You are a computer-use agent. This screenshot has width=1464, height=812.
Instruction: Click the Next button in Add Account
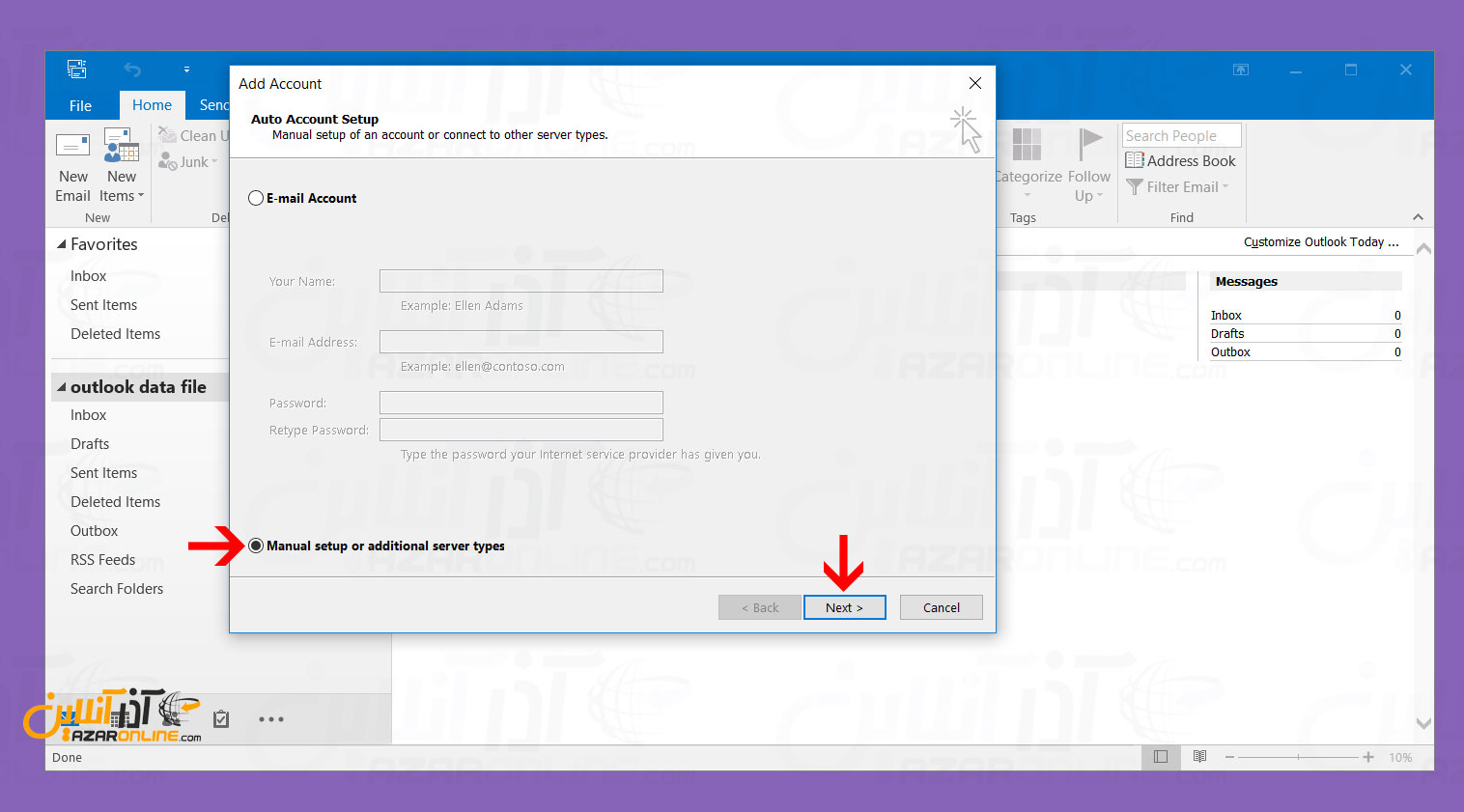pyautogui.click(x=844, y=607)
